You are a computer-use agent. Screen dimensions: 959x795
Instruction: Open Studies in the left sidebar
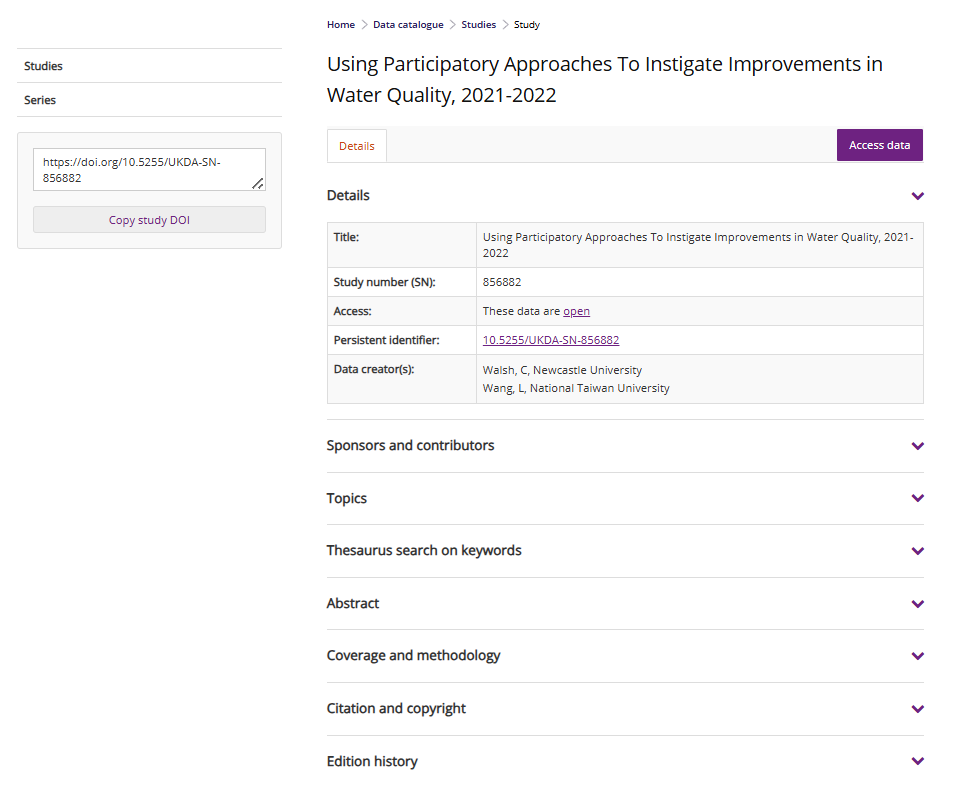(x=44, y=66)
